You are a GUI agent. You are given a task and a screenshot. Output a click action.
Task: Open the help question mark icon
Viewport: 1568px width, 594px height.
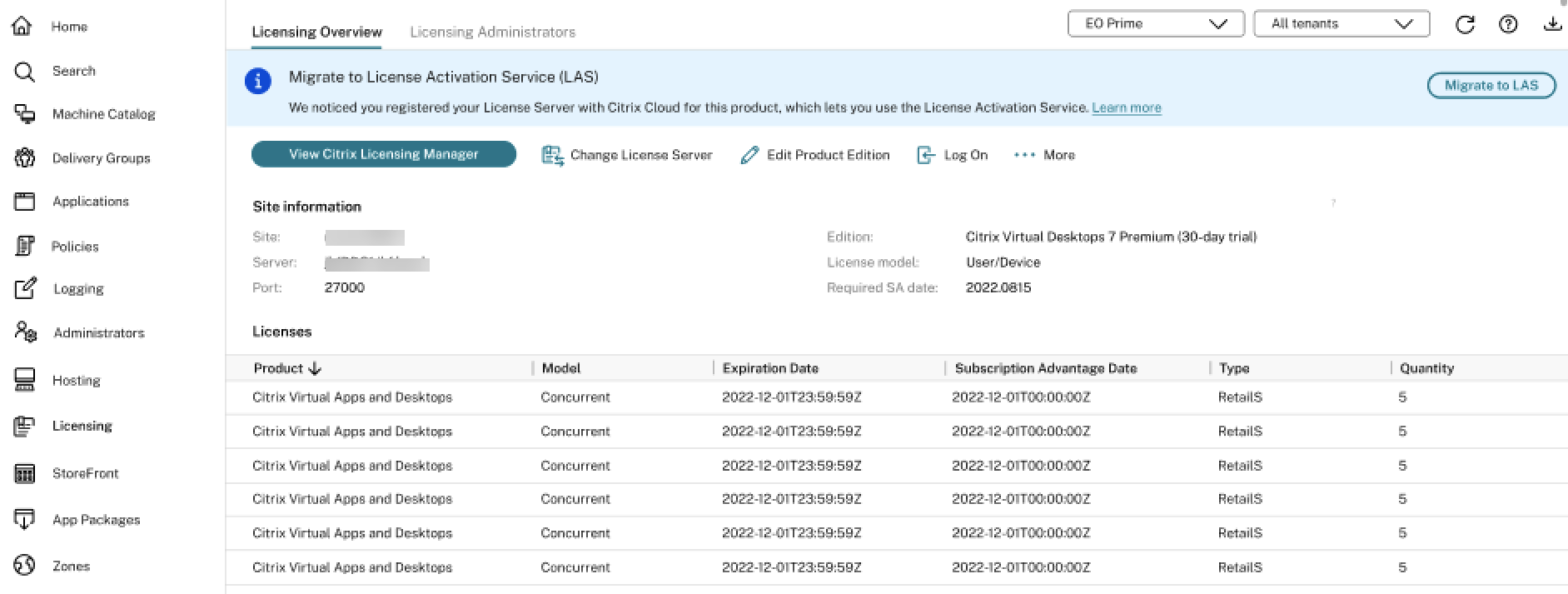tap(1508, 24)
